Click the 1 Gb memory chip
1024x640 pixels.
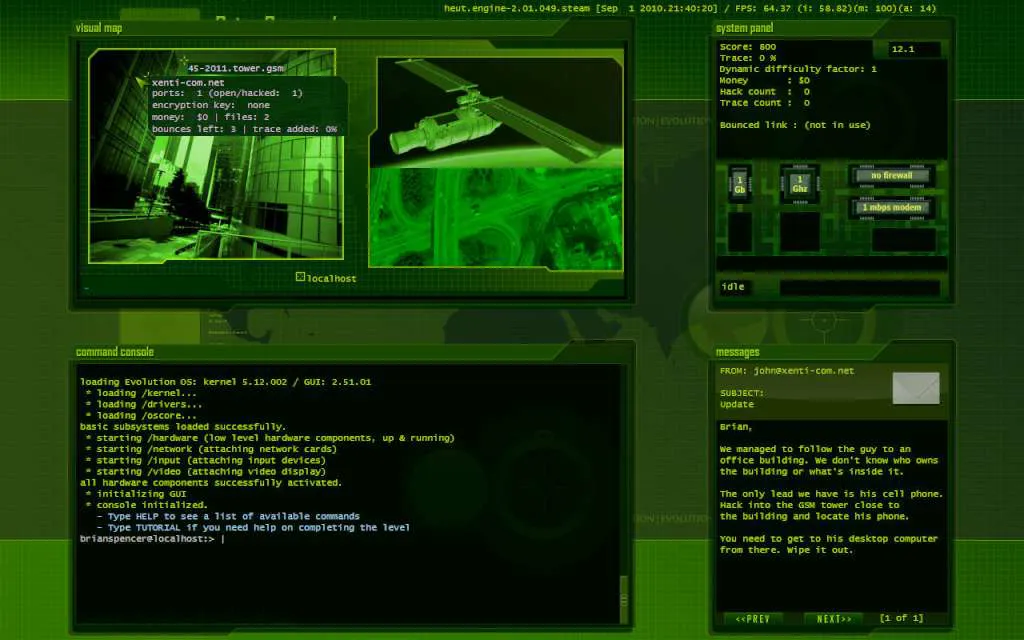pyautogui.click(x=739, y=184)
